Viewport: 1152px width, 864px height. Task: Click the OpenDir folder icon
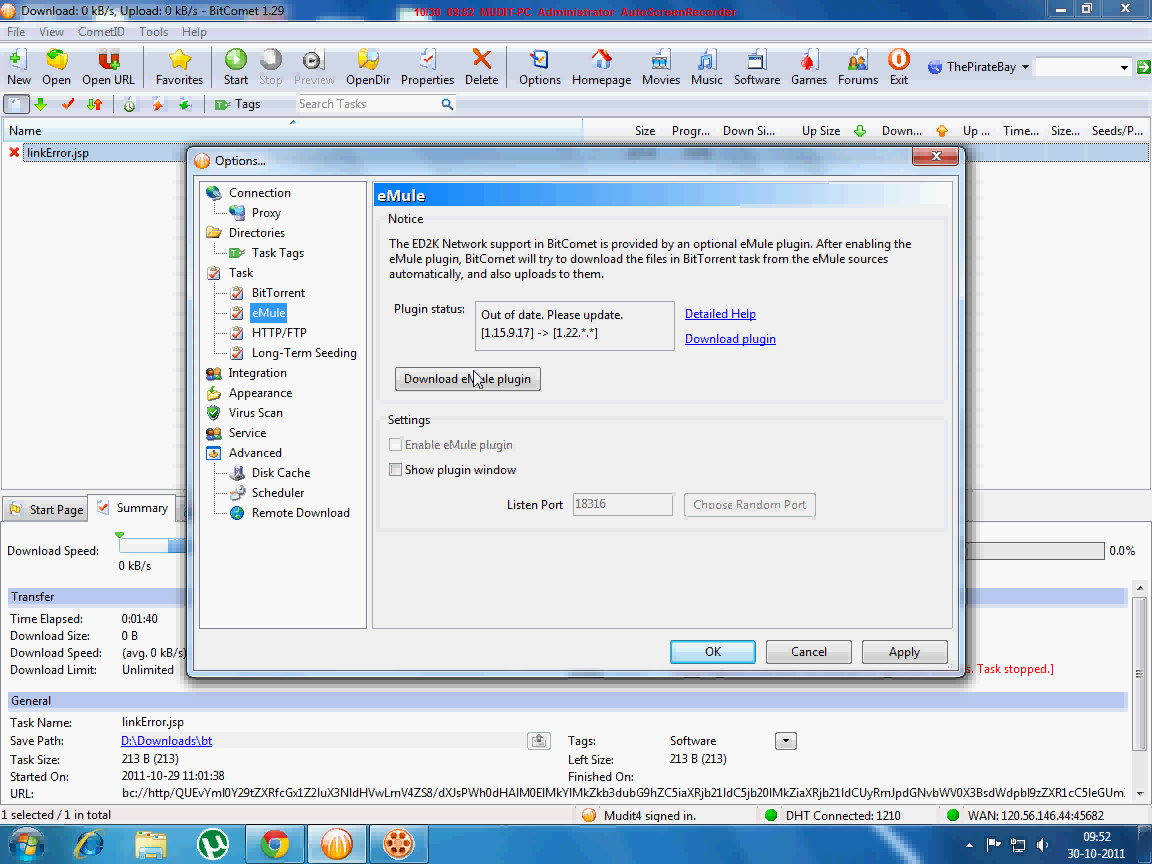pyautogui.click(x=368, y=67)
